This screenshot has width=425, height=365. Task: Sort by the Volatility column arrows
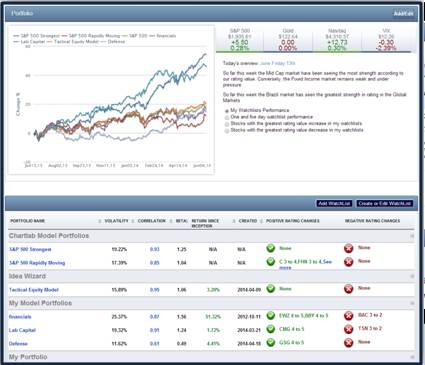pyautogui.click(x=133, y=221)
